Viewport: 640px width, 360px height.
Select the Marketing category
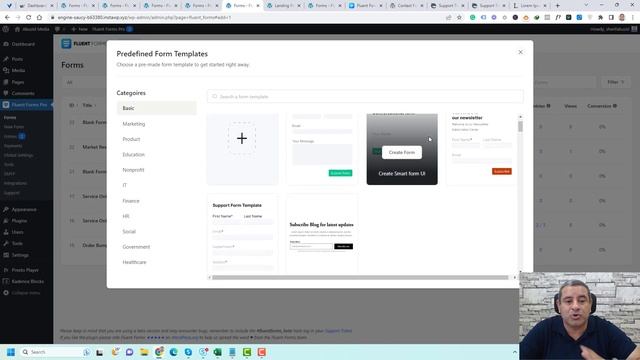pyautogui.click(x=134, y=124)
